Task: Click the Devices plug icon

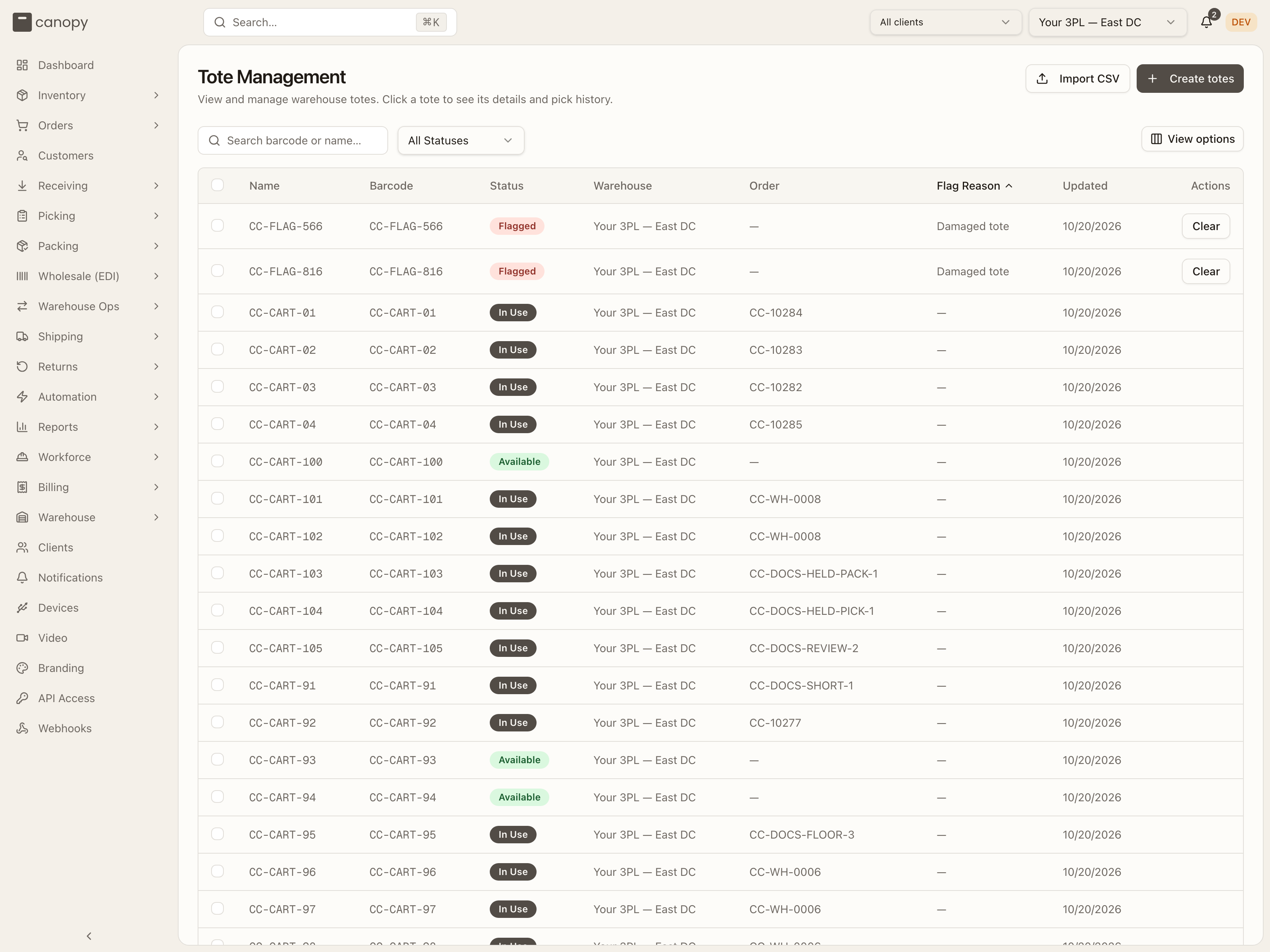Action: pos(22,608)
